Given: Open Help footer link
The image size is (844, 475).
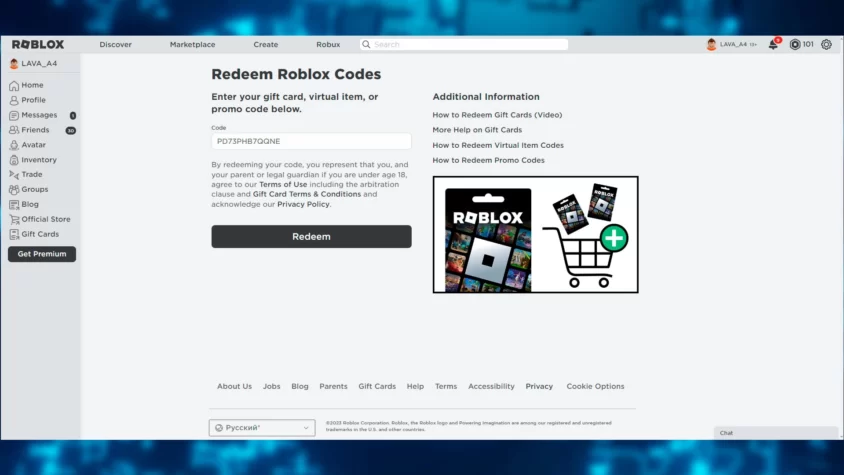Looking at the screenshot, I should point(415,386).
